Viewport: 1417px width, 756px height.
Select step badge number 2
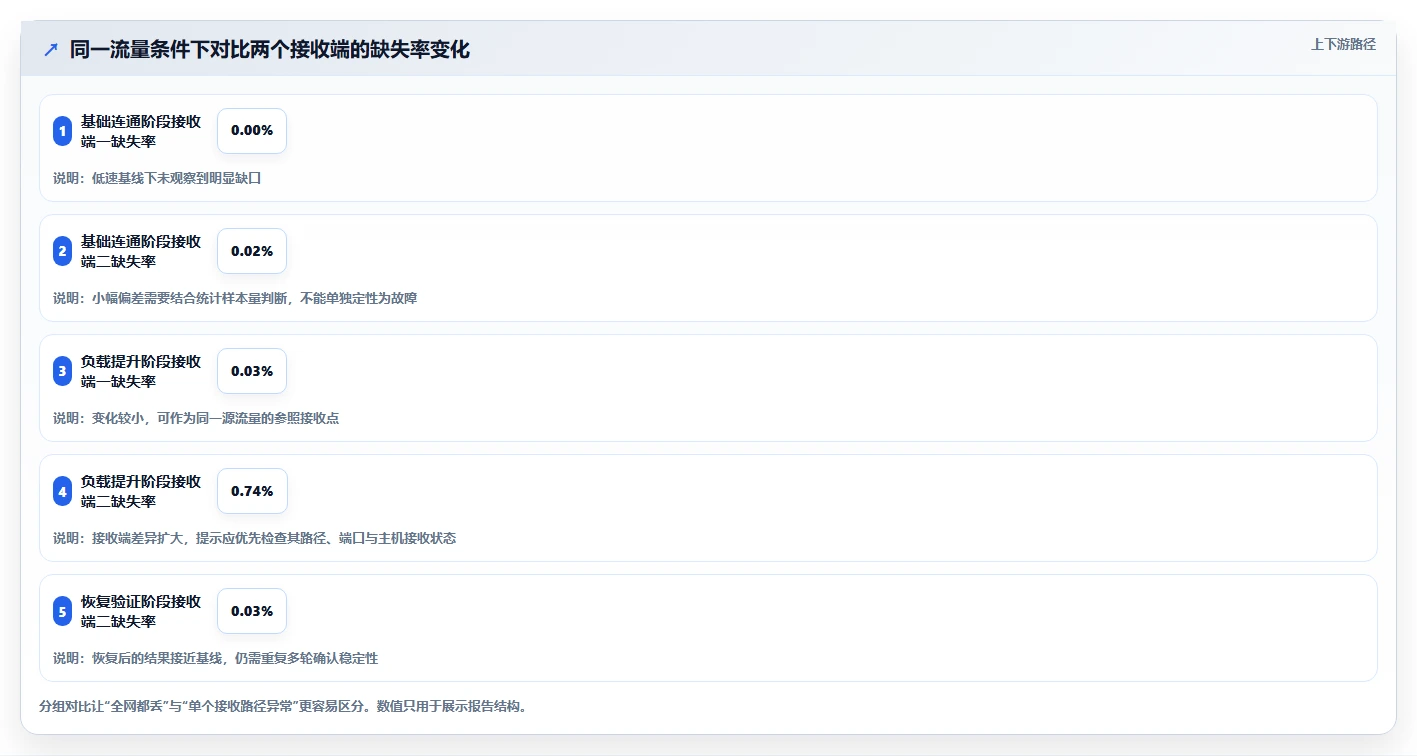(62, 251)
